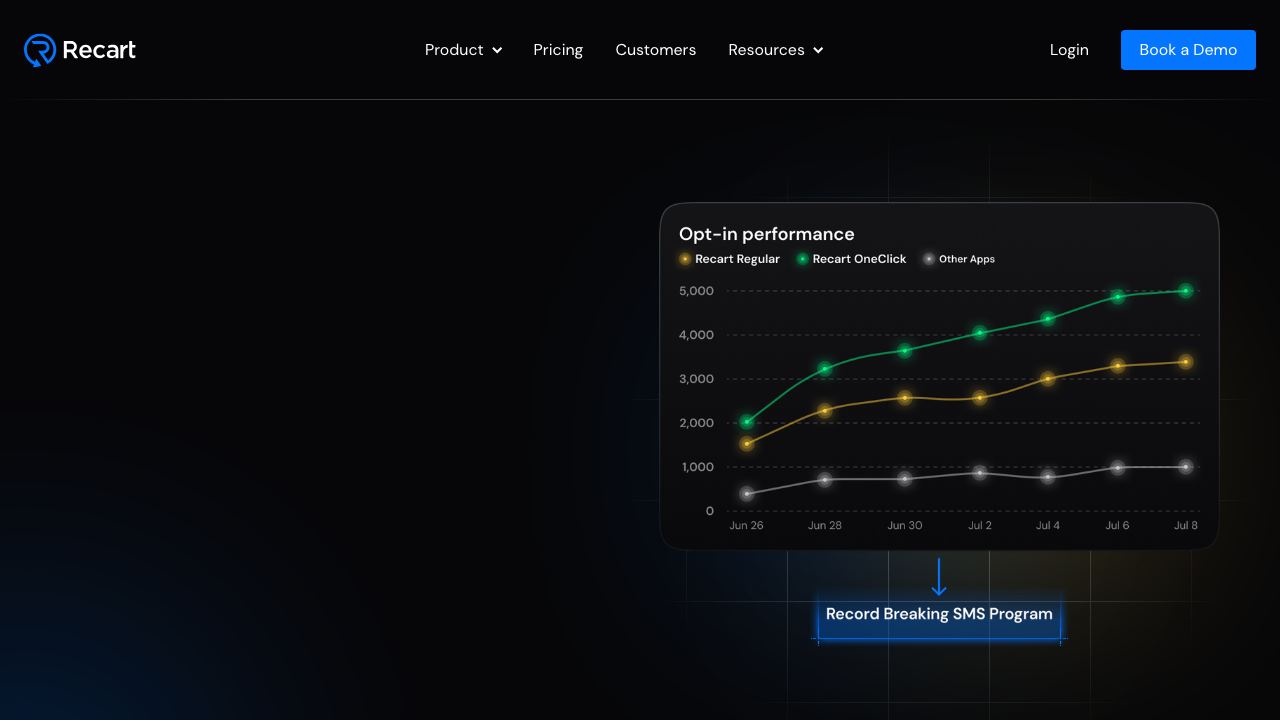The image size is (1280, 720).
Task: Click the Recart logo icon
Action: 40,50
